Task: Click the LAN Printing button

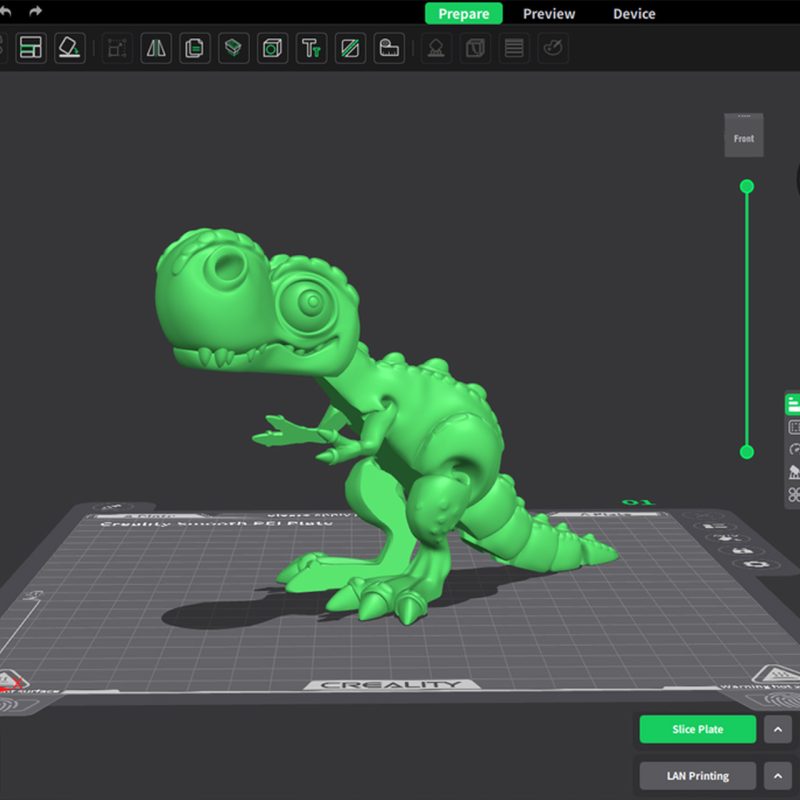Action: pos(697,775)
